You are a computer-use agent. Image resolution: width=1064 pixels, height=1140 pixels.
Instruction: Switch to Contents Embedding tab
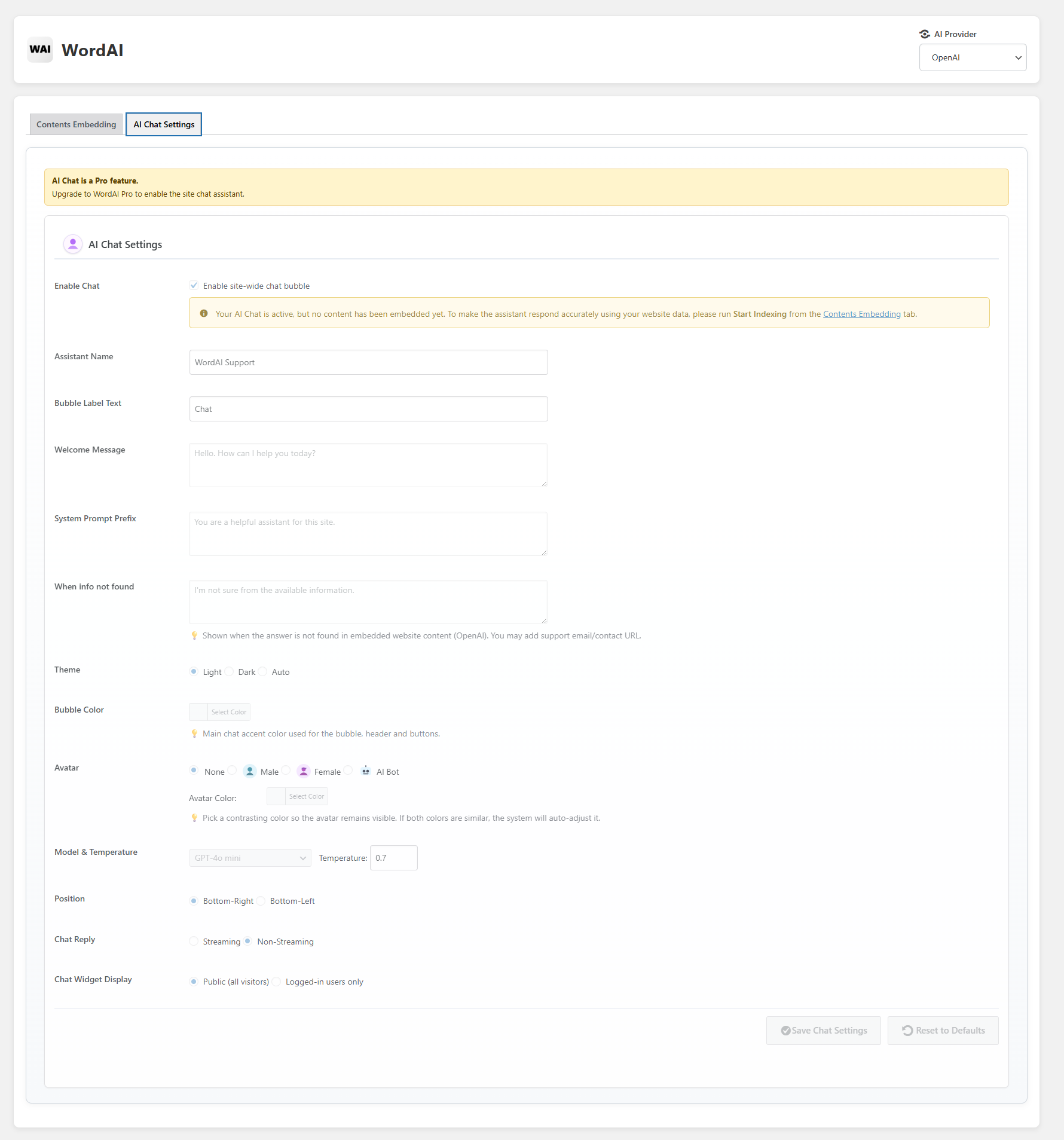(x=76, y=124)
